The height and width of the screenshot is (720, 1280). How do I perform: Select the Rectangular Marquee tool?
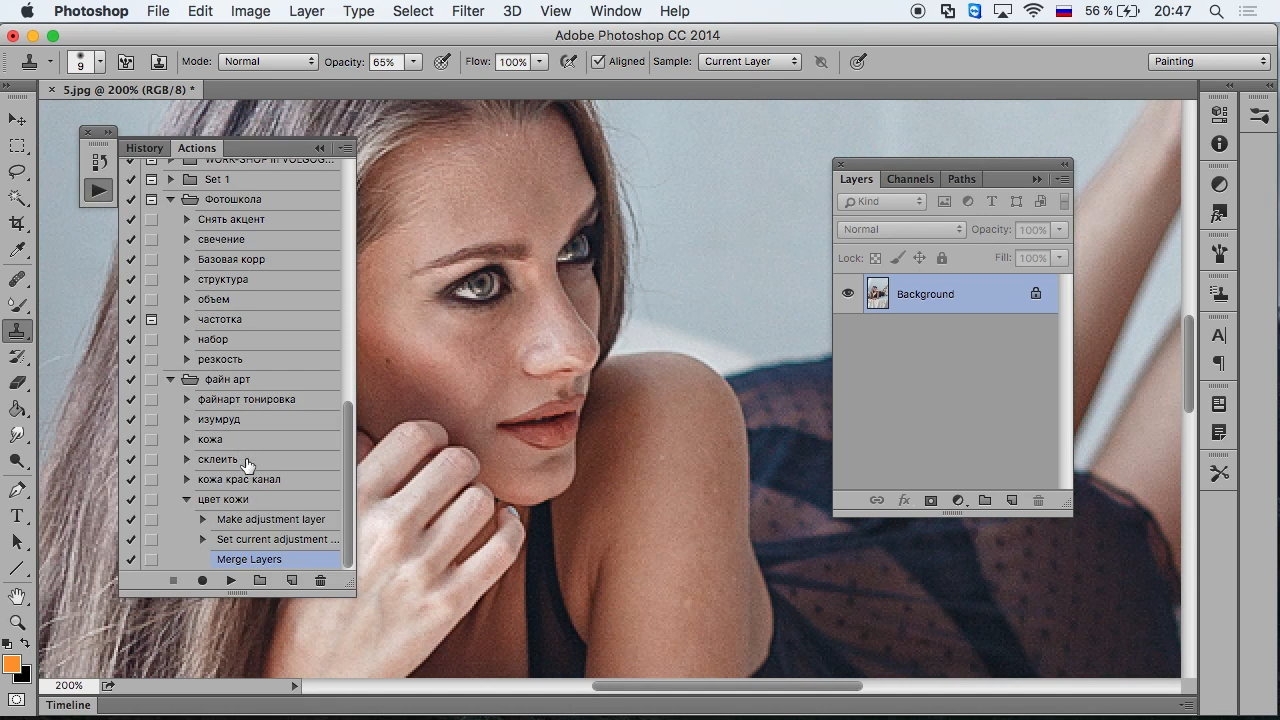[17, 146]
